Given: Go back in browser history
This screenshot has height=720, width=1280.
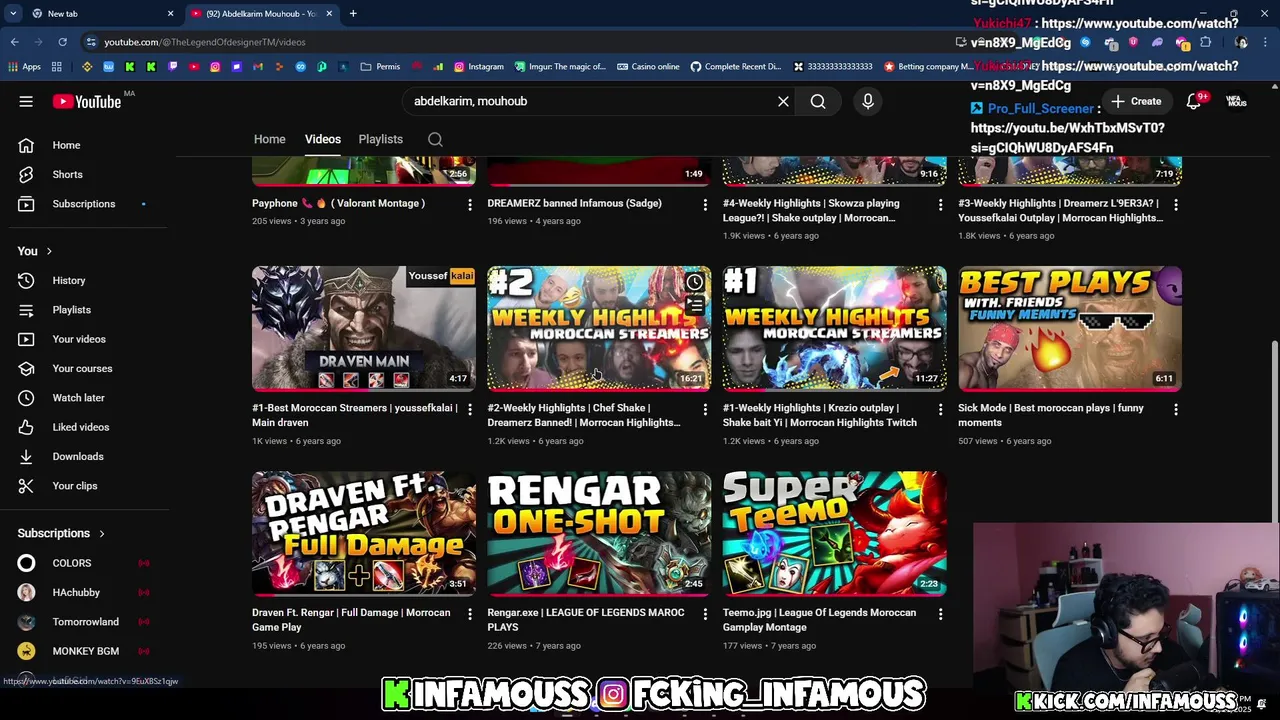Looking at the screenshot, I should pos(14,42).
